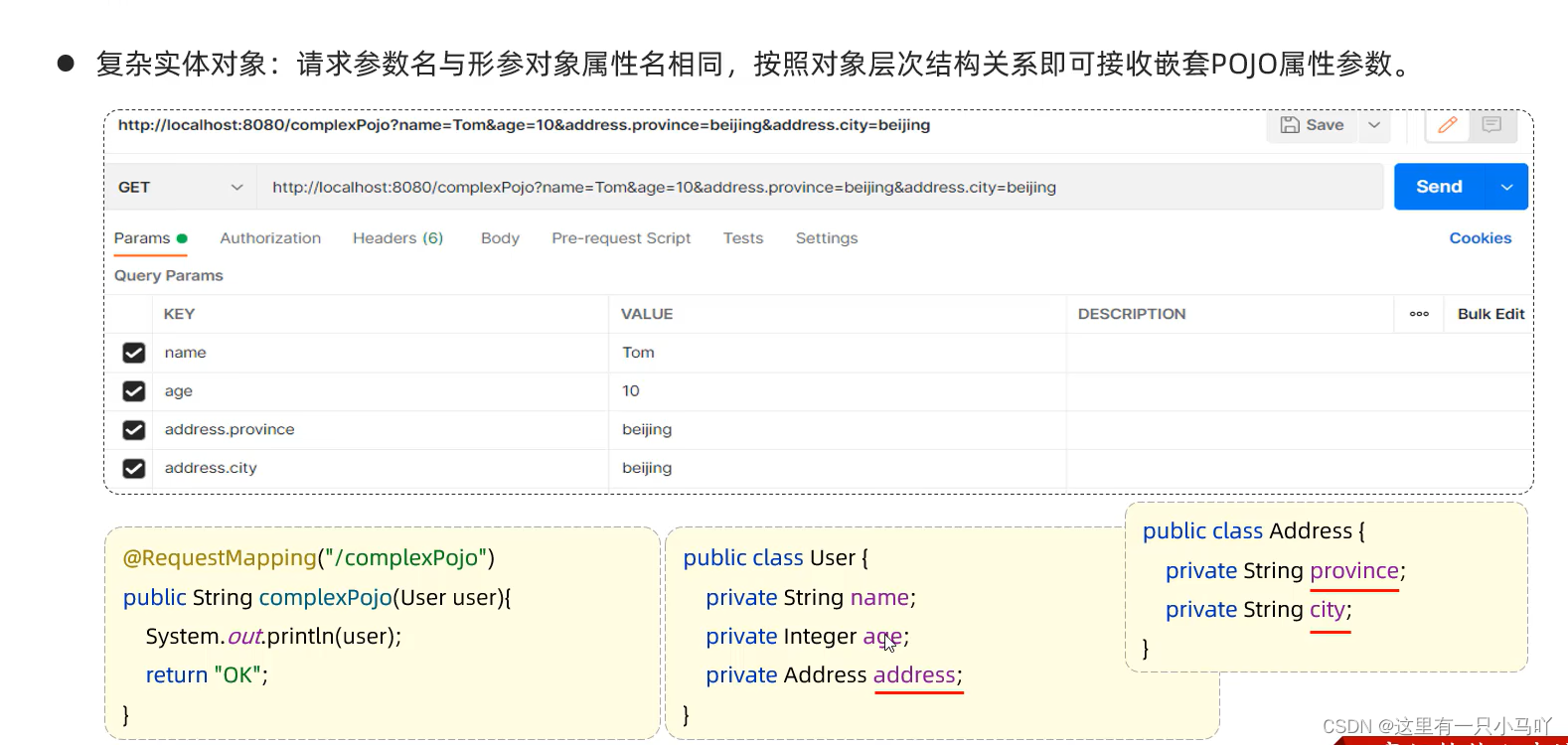Expand the Send button dropdown arrow

1506,187
